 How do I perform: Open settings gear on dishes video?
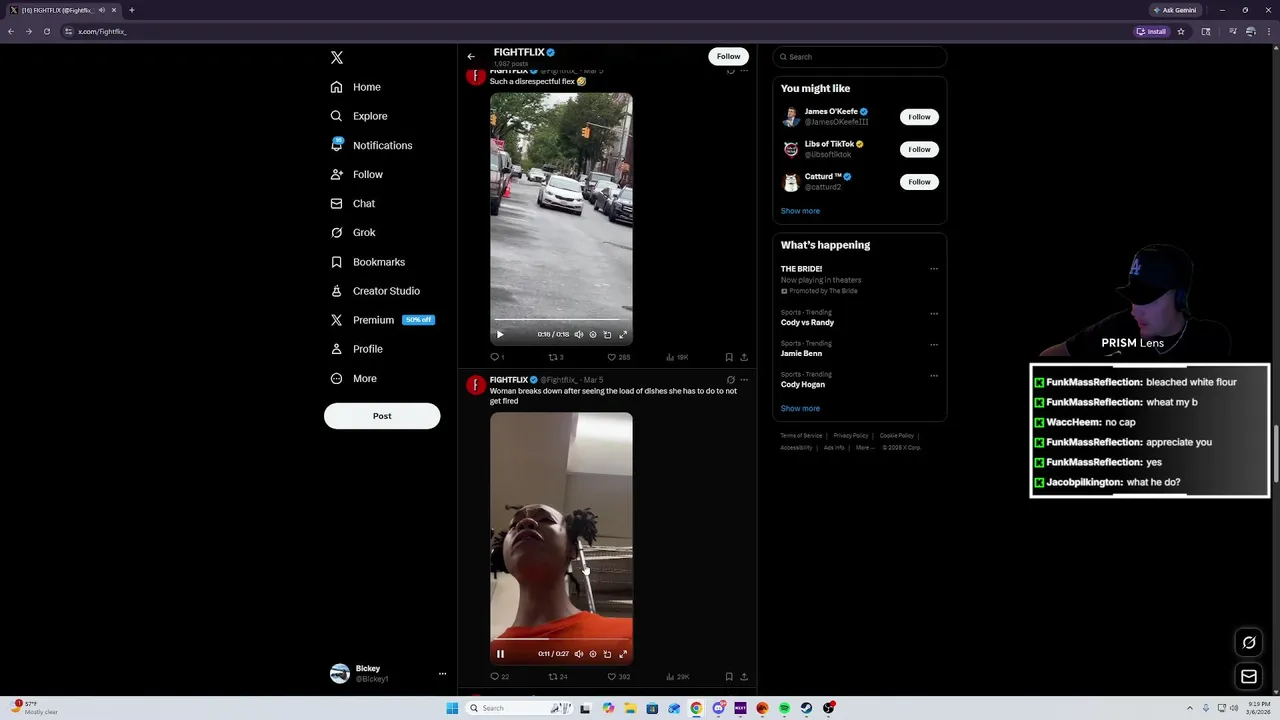[593, 654]
